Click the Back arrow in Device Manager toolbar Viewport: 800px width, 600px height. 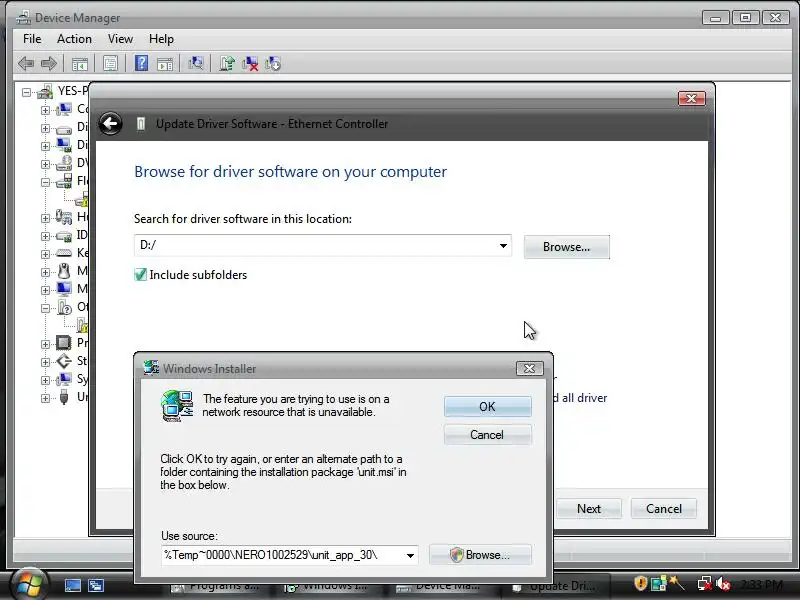26,64
